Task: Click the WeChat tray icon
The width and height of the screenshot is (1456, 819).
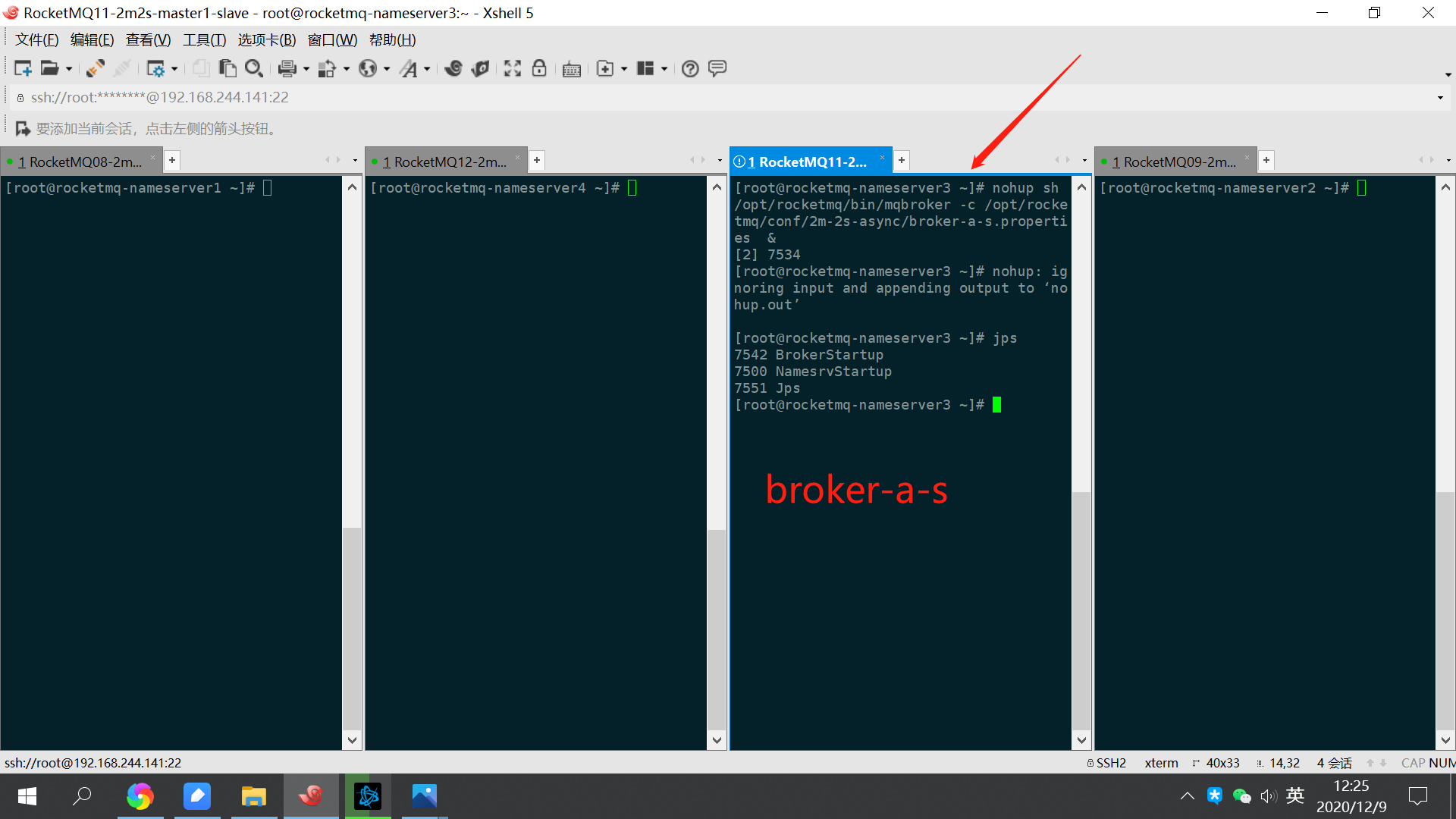Action: point(1241,795)
